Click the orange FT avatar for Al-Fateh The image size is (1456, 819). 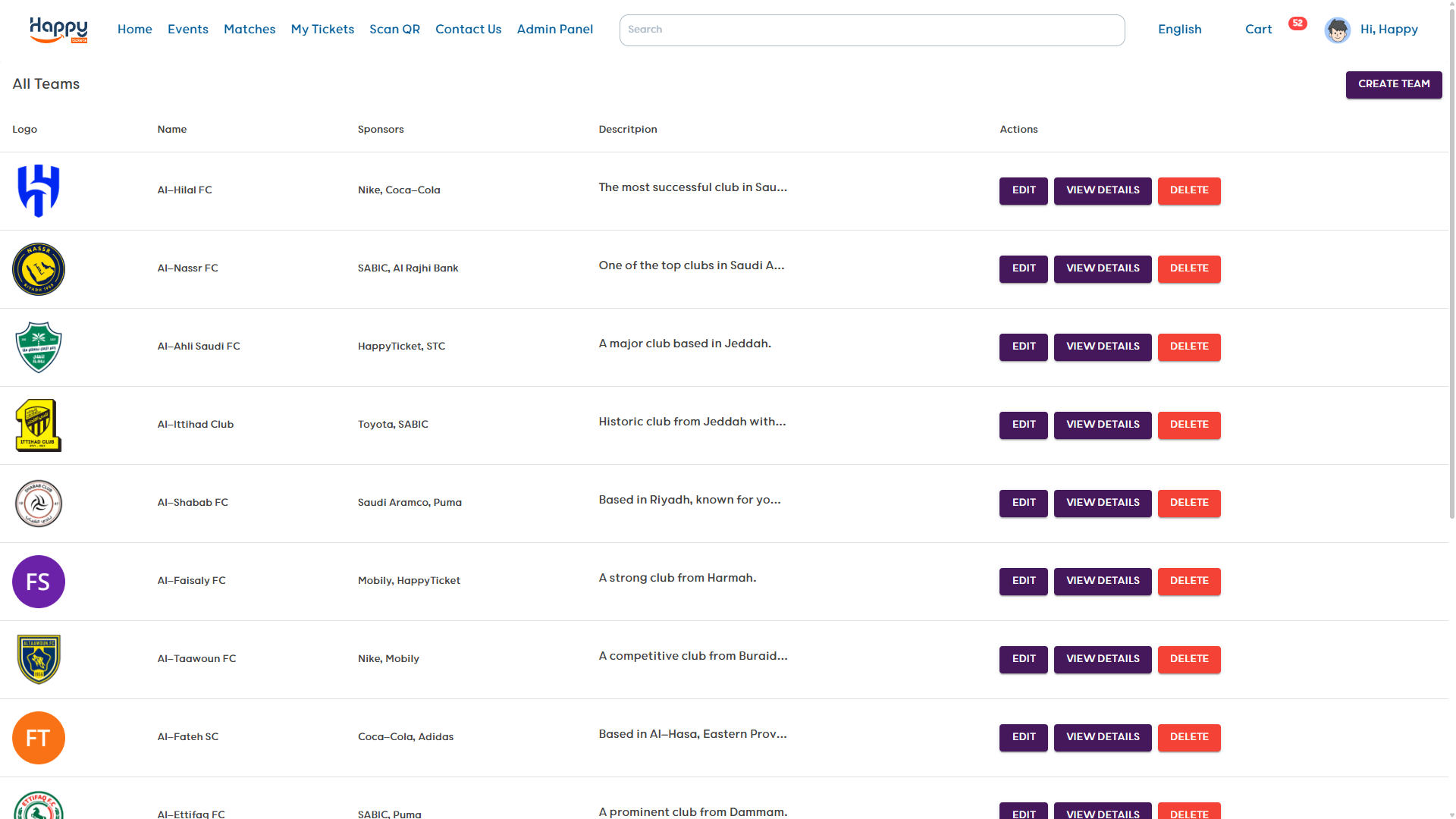tap(39, 738)
